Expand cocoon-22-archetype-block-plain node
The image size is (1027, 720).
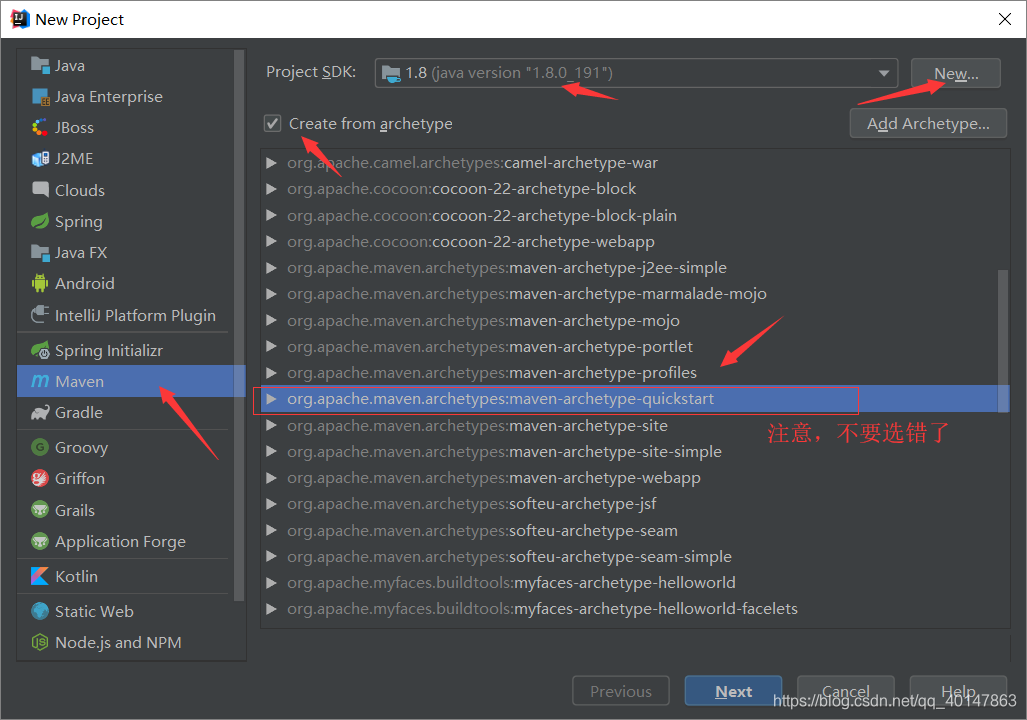pyautogui.click(x=271, y=215)
